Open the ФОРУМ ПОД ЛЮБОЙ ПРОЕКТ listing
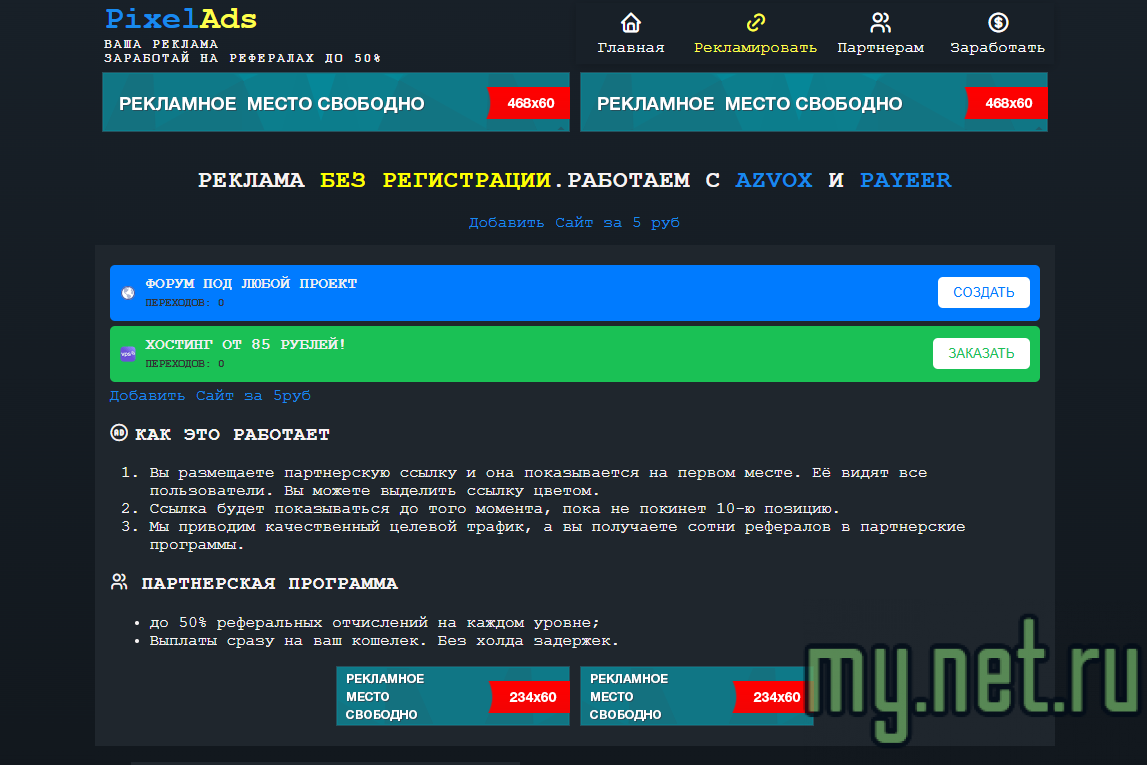Screen dimensions: 1147x765 pos(251,284)
